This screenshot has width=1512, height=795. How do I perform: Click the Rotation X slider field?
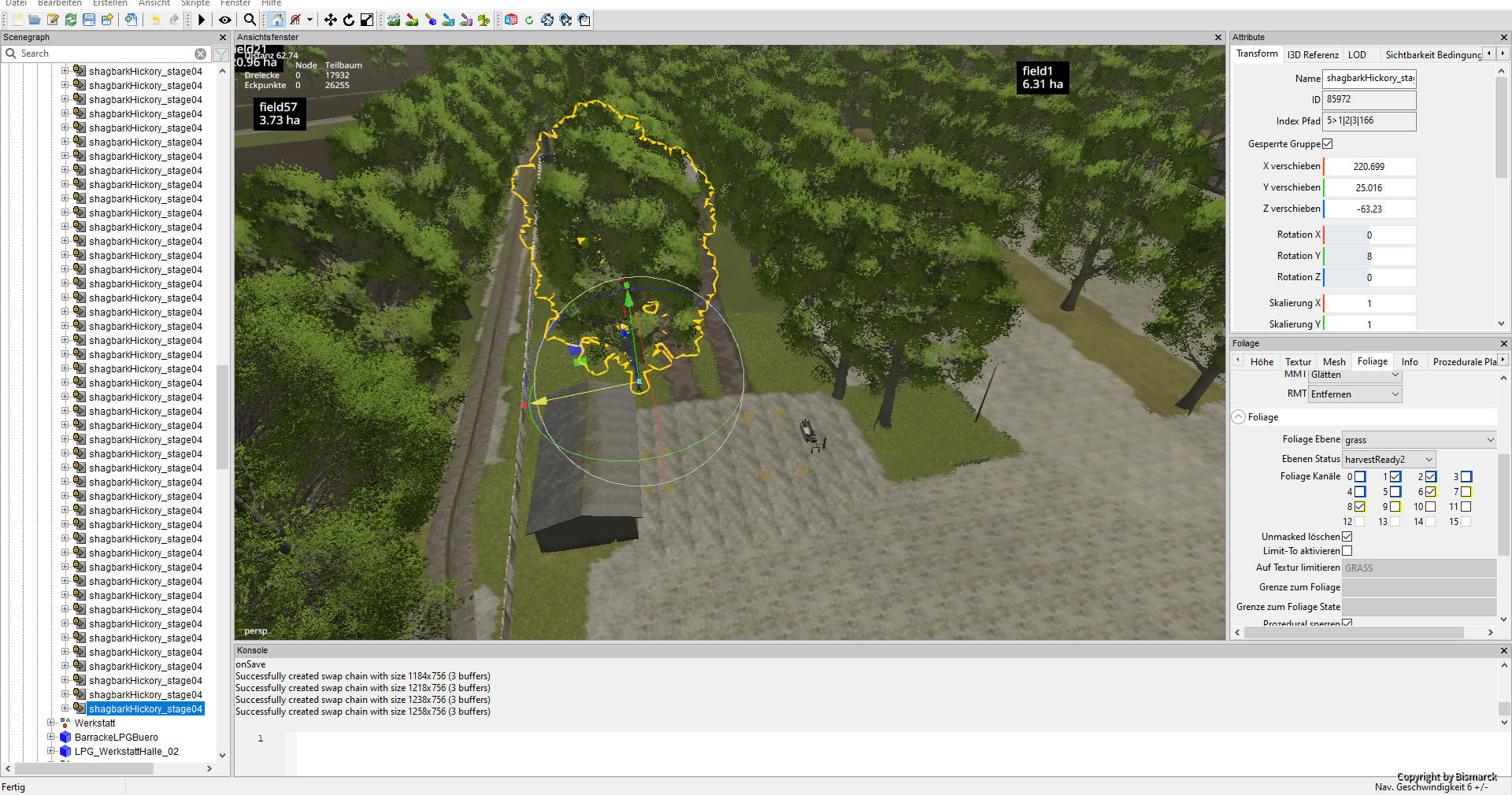[x=1369, y=235]
